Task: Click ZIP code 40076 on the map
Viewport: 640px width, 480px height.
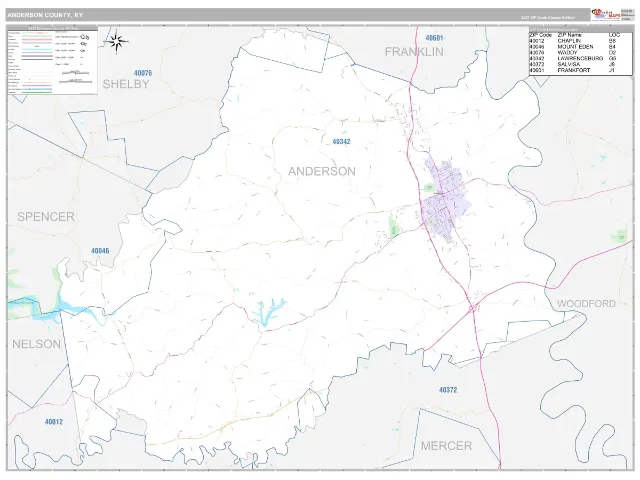Action: (143, 73)
